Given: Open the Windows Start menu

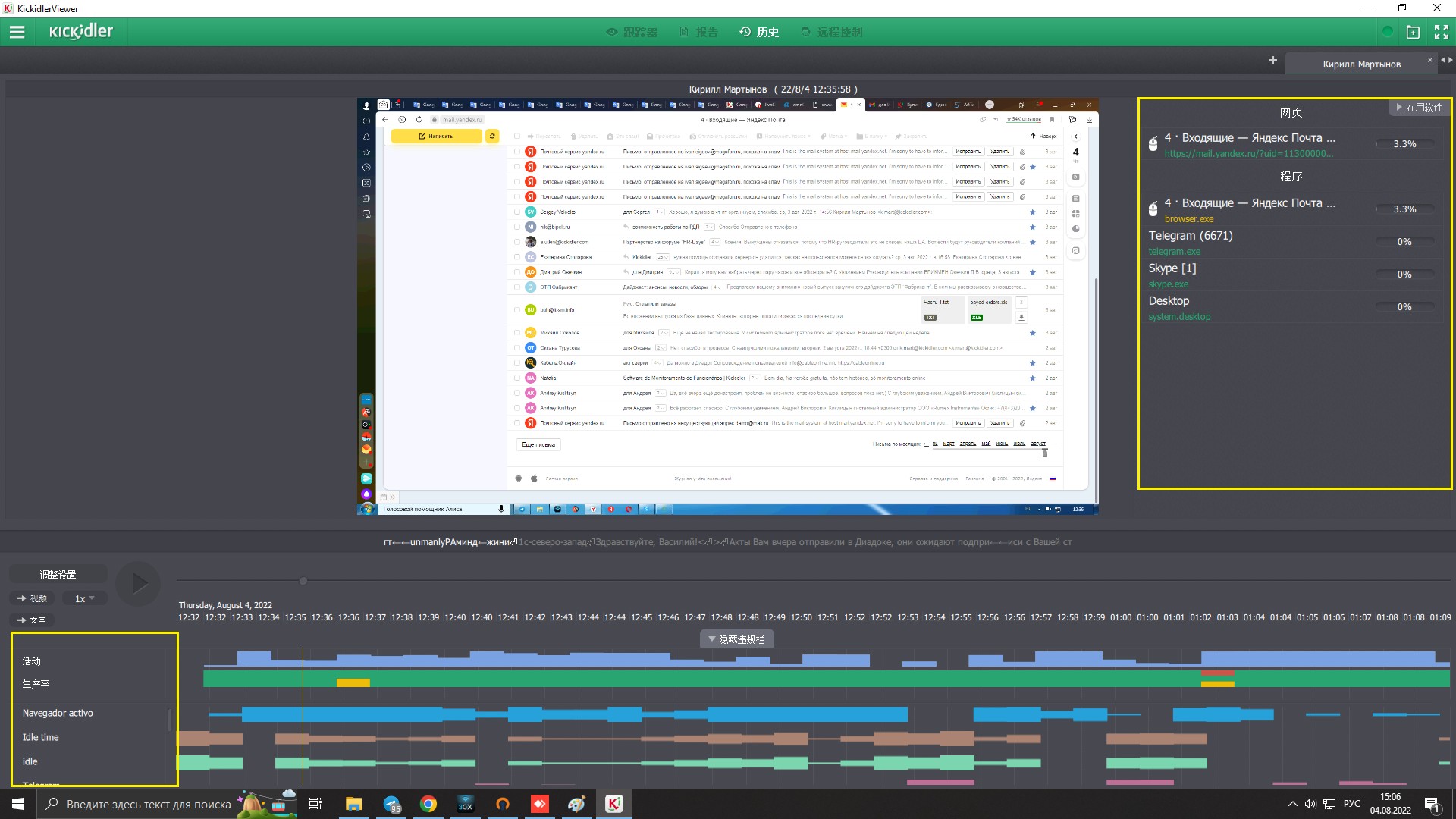Looking at the screenshot, I should pos(18,804).
